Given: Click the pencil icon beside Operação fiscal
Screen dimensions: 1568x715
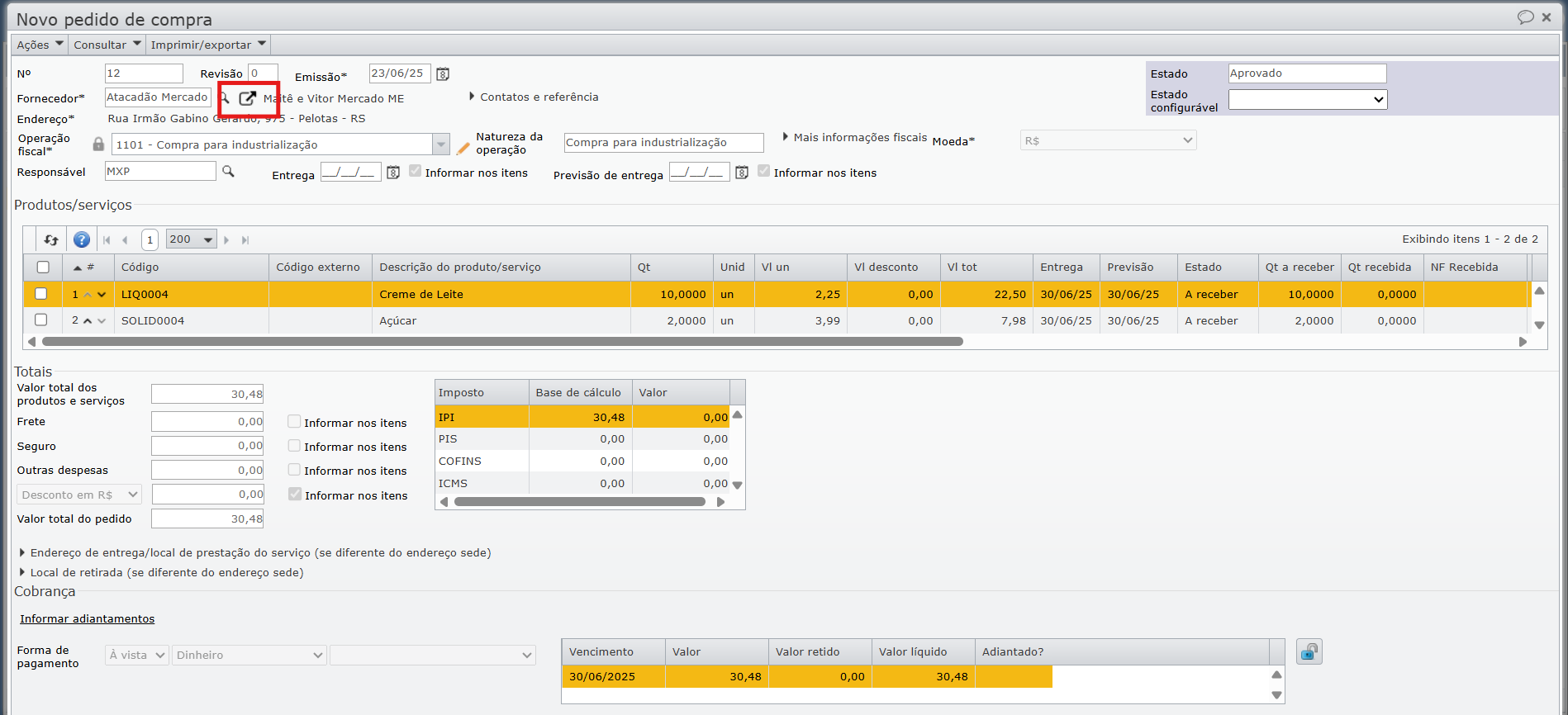Looking at the screenshot, I should 463,149.
